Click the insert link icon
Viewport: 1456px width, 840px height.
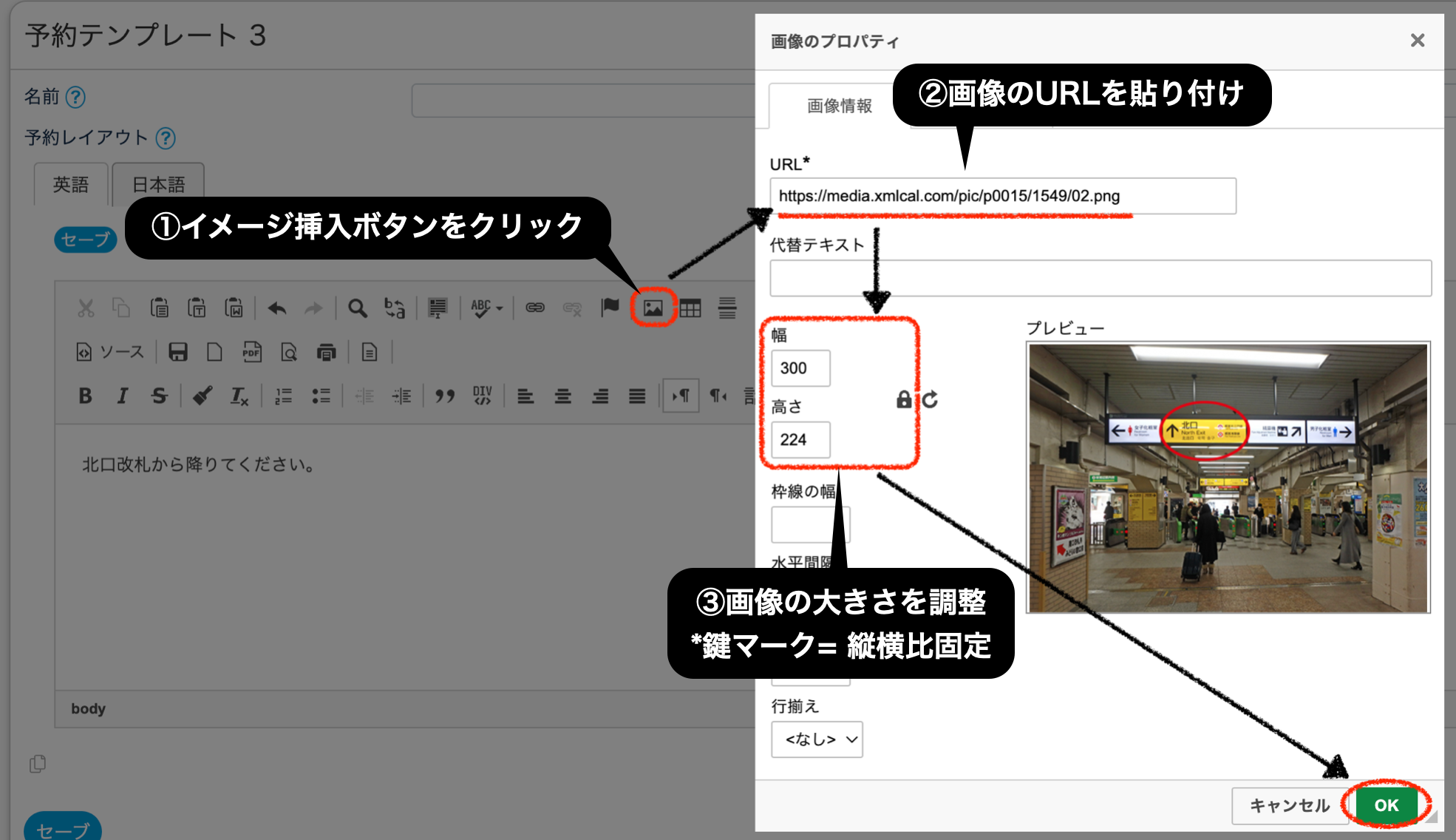pos(535,308)
